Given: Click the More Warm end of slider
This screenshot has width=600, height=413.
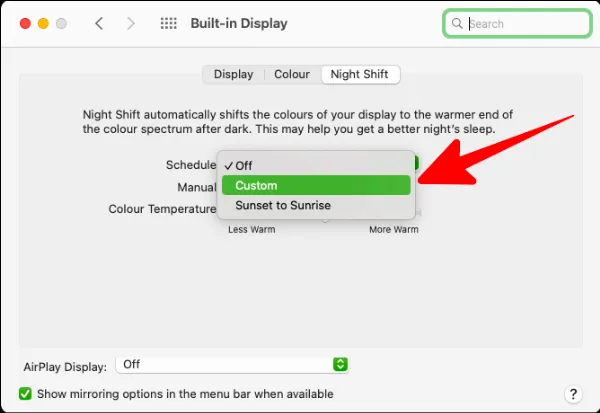Looking at the screenshot, I should click(x=393, y=230).
